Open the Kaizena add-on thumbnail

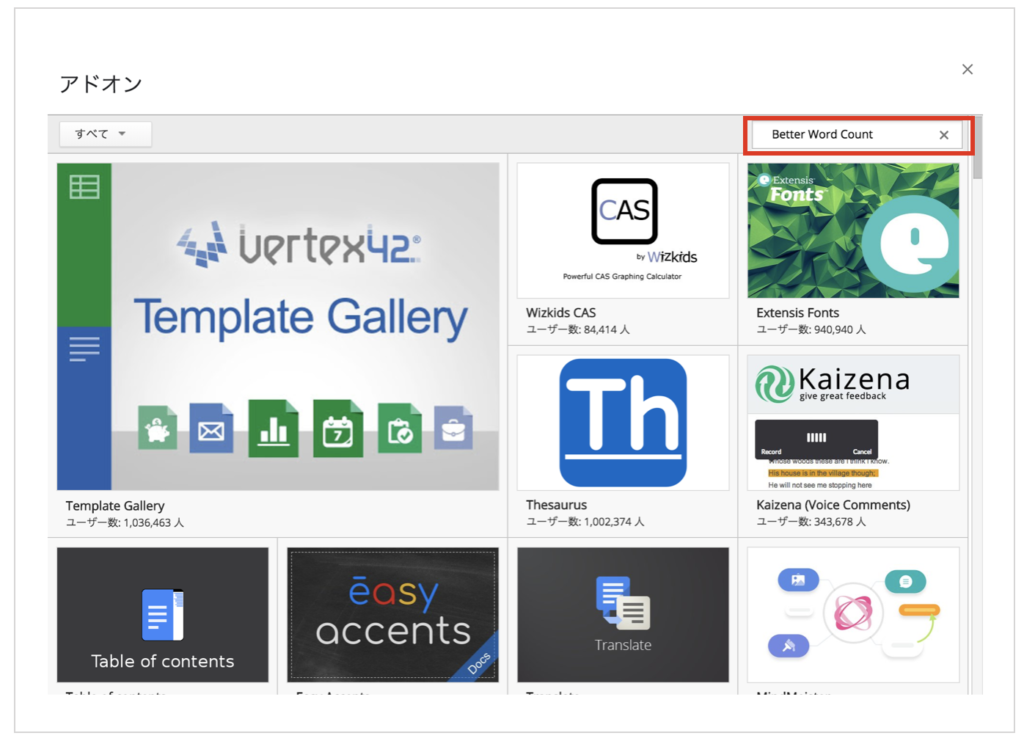click(853, 423)
